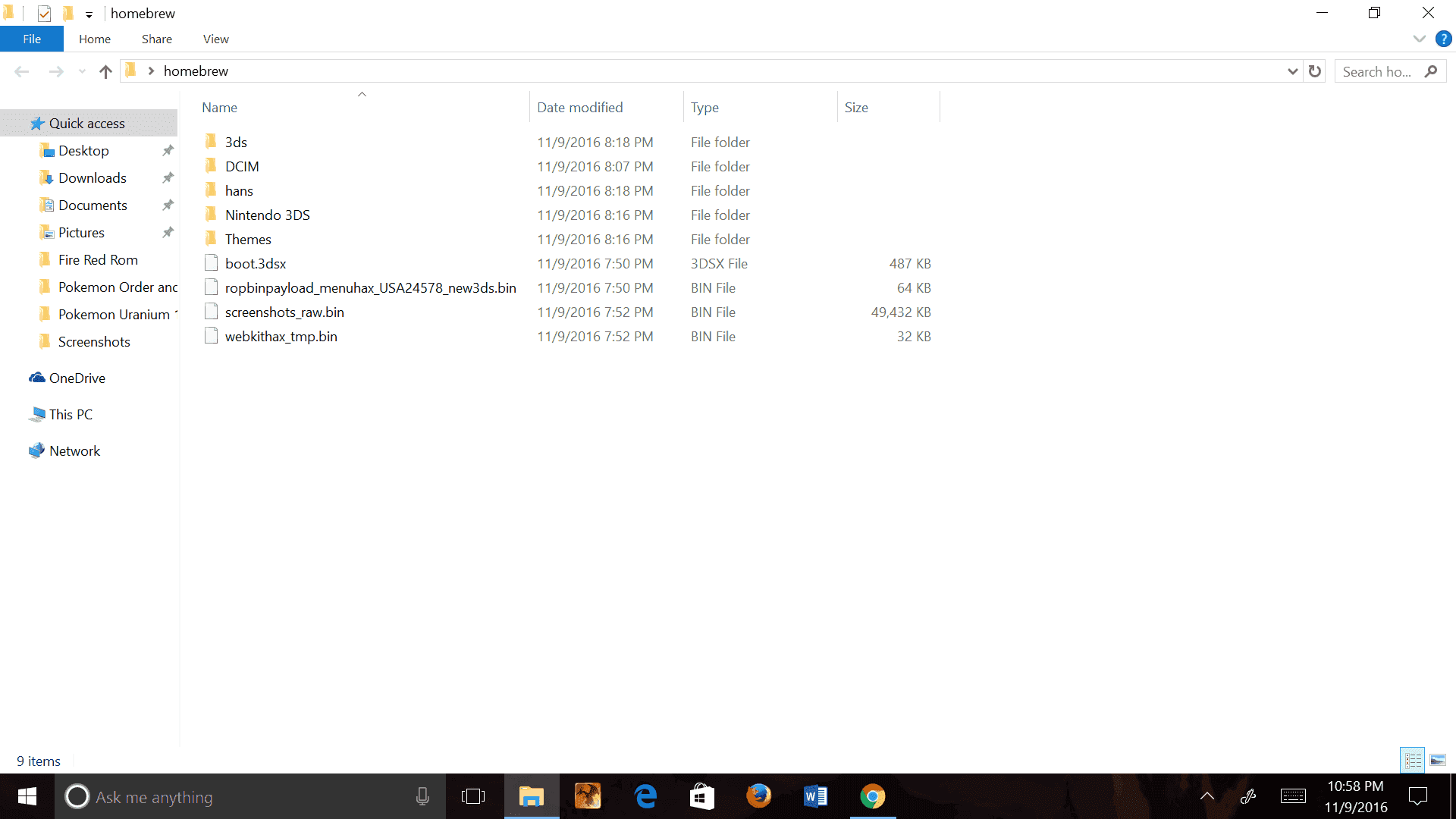Open Word from the taskbar
The width and height of the screenshot is (1456, 819).
(x=815, y=796)
